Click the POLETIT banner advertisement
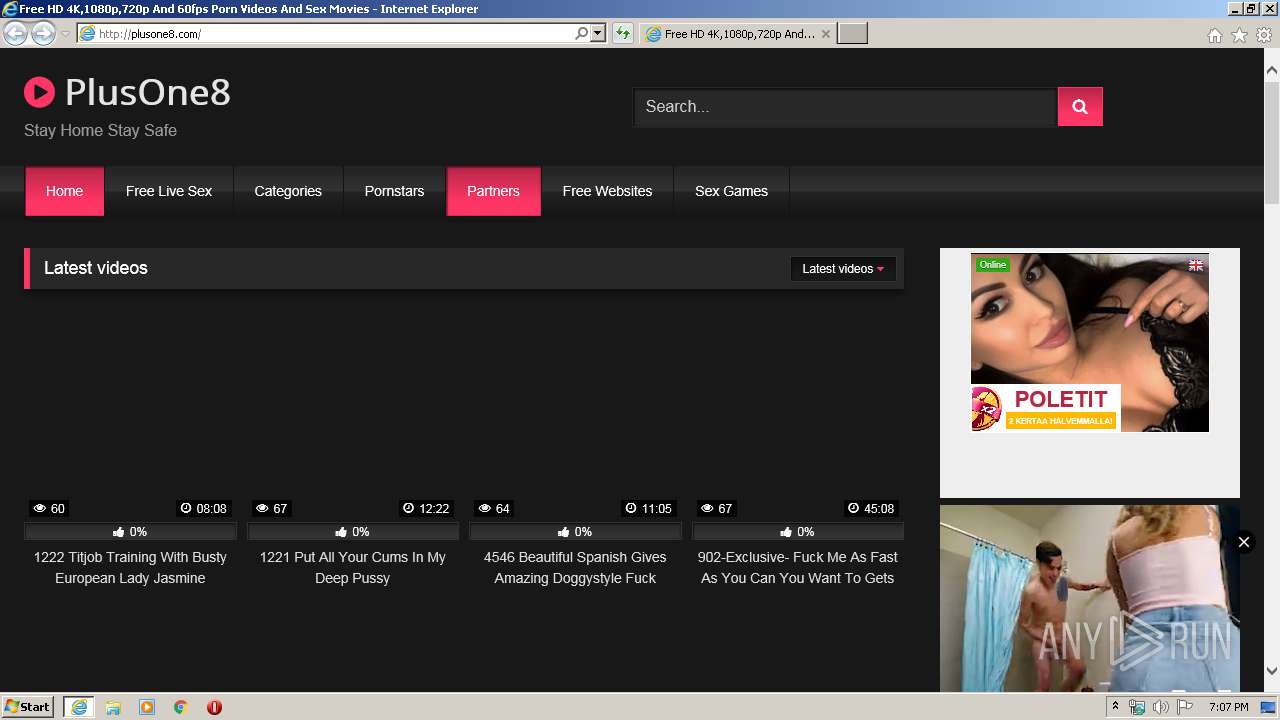Viewport: 1280px width, 720px height. pyautogui.click(x=1090, y=342)
